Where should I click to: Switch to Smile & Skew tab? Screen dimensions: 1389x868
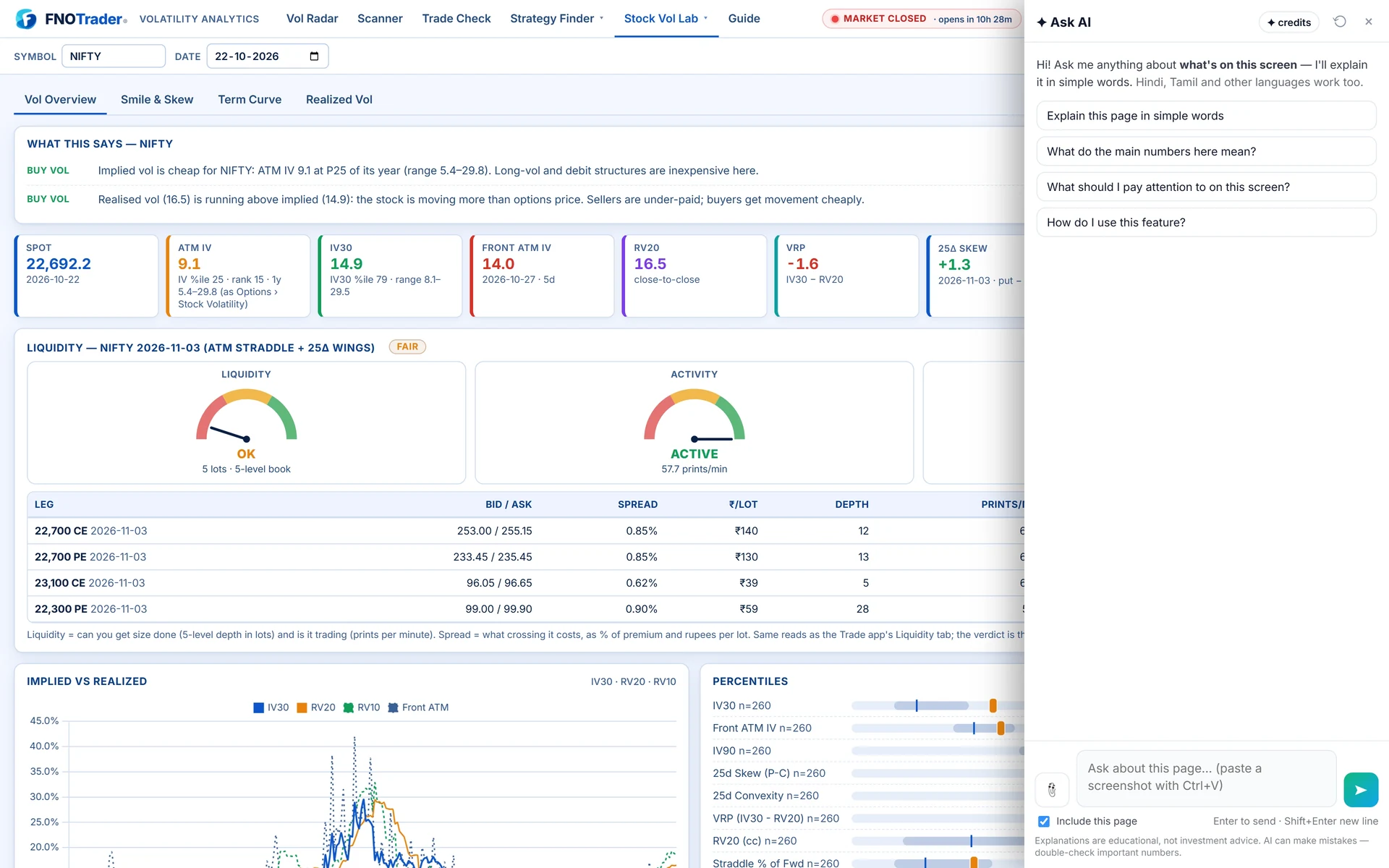click(x=157, y=100)
